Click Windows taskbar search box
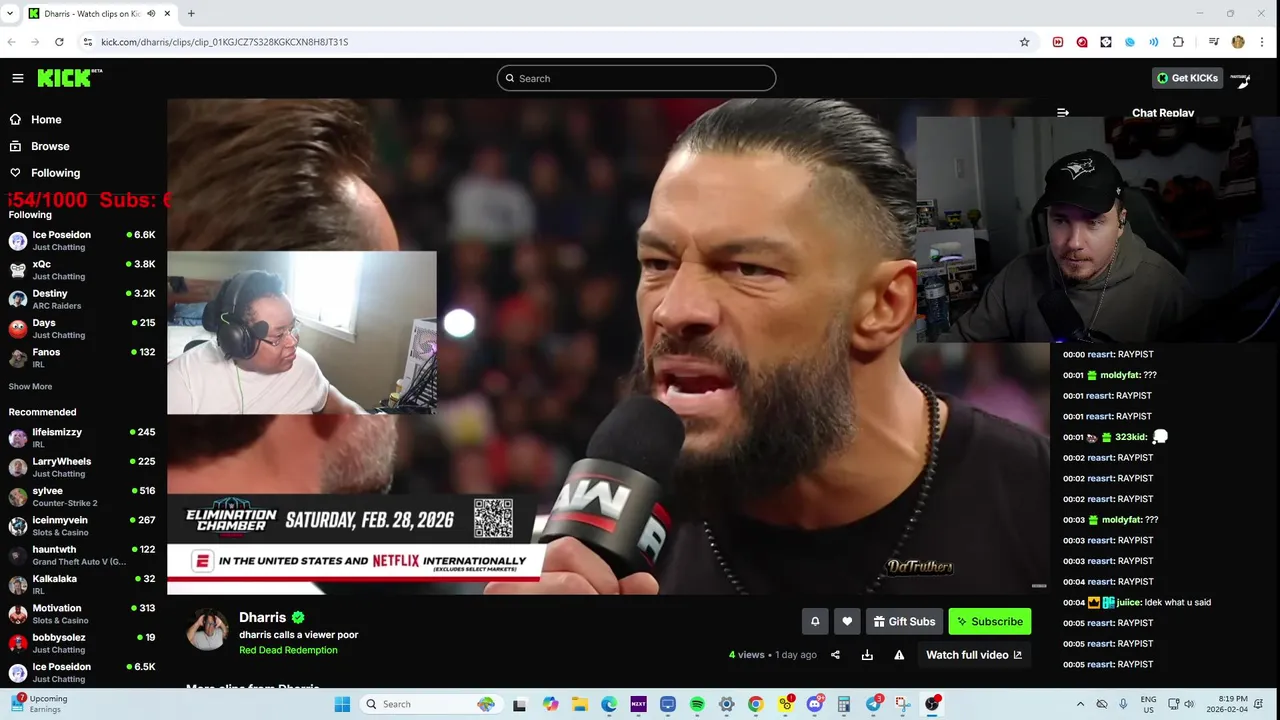Image resolution: width=1280 pixels, height=720 pixels. [430, 704]
